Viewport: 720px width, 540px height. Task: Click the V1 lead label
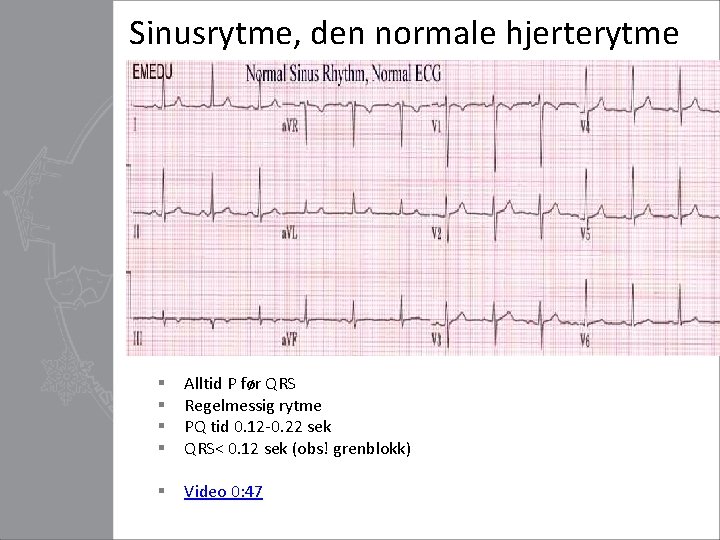(x=437, y=126)
